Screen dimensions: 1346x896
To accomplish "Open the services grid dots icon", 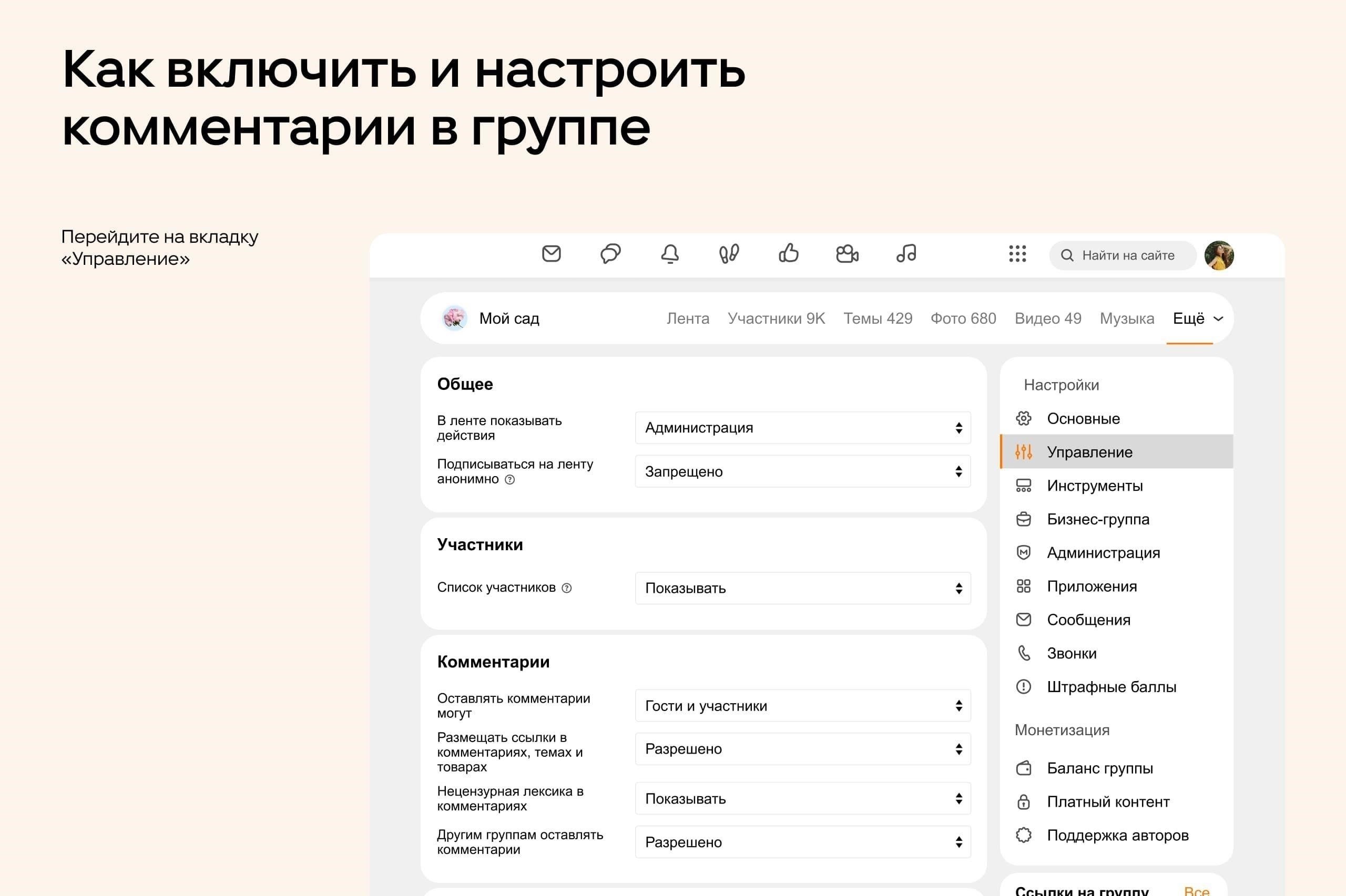I will tap(1017, 254).
